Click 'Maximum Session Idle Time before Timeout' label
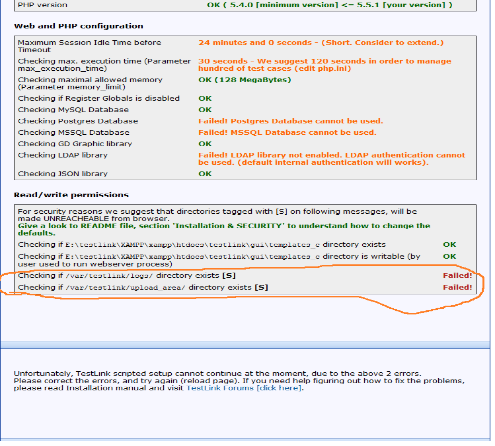Screen dimensions: 495x446 point(89,46)
